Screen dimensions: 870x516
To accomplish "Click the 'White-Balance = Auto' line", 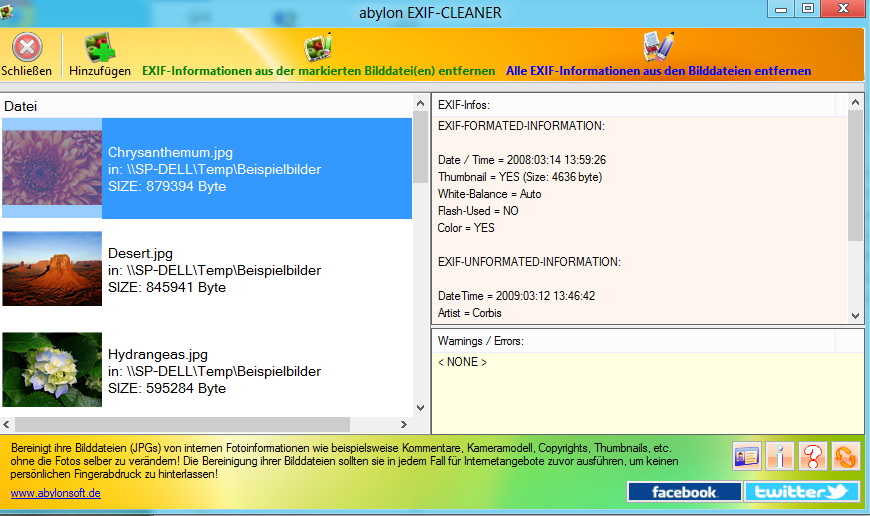I will pyautogui.click(x=489, y=194).
